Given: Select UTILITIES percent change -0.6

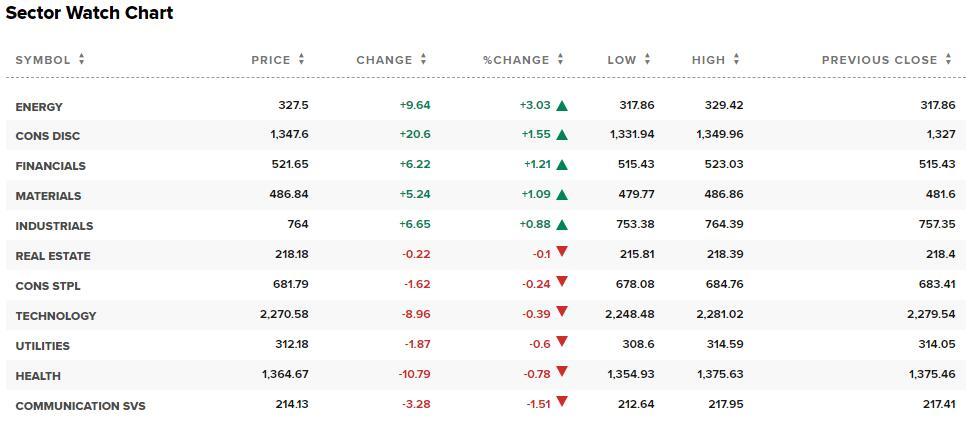Looking at the screenshot, I should [541, 344].
